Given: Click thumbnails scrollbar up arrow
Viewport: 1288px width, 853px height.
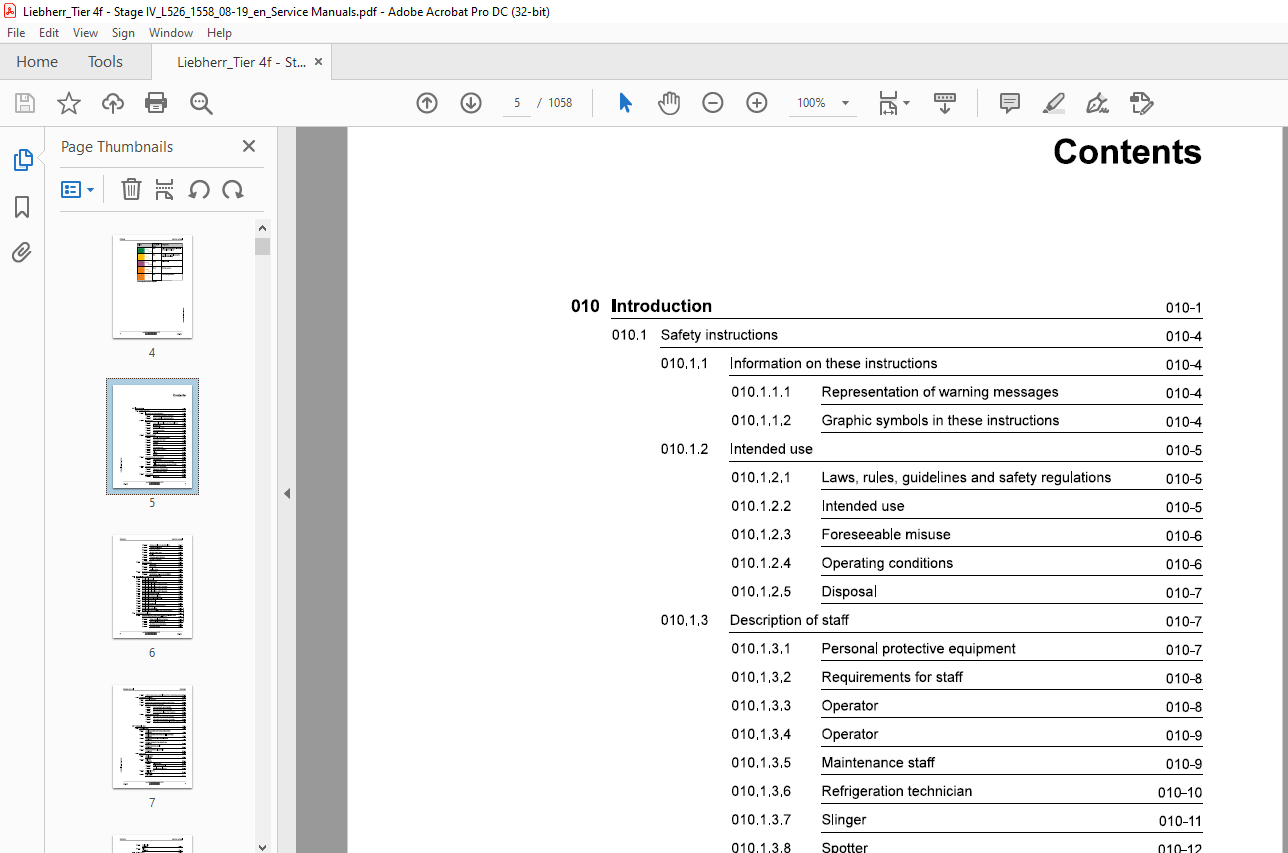Looking at the screenshot, I should pos(262,228).
